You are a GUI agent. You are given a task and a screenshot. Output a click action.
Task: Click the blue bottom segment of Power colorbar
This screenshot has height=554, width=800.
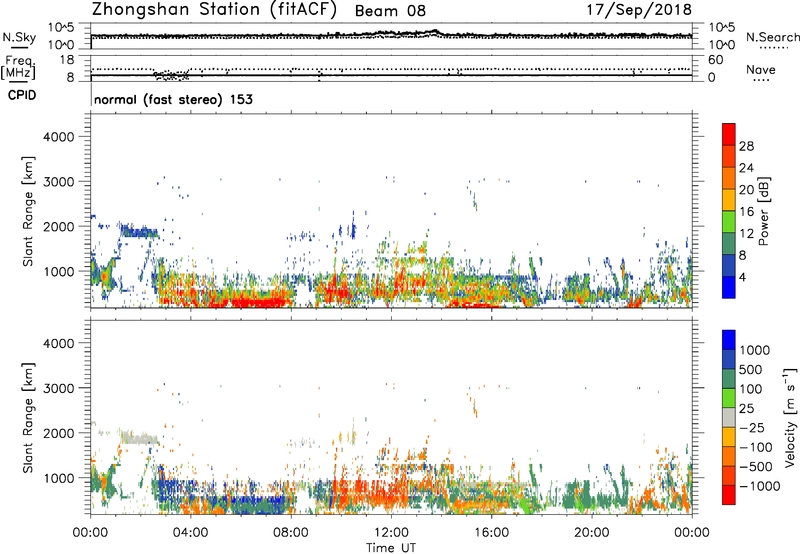coord(729,287)
